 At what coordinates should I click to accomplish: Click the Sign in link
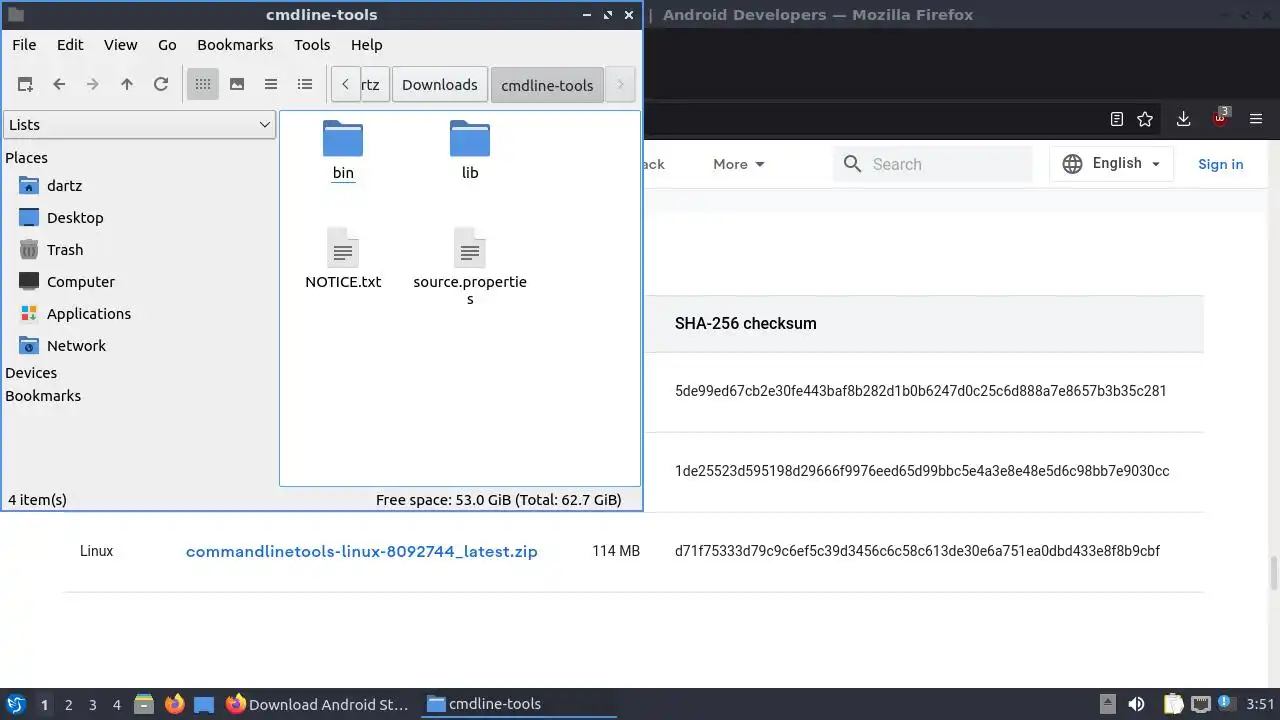[1221, 164]
